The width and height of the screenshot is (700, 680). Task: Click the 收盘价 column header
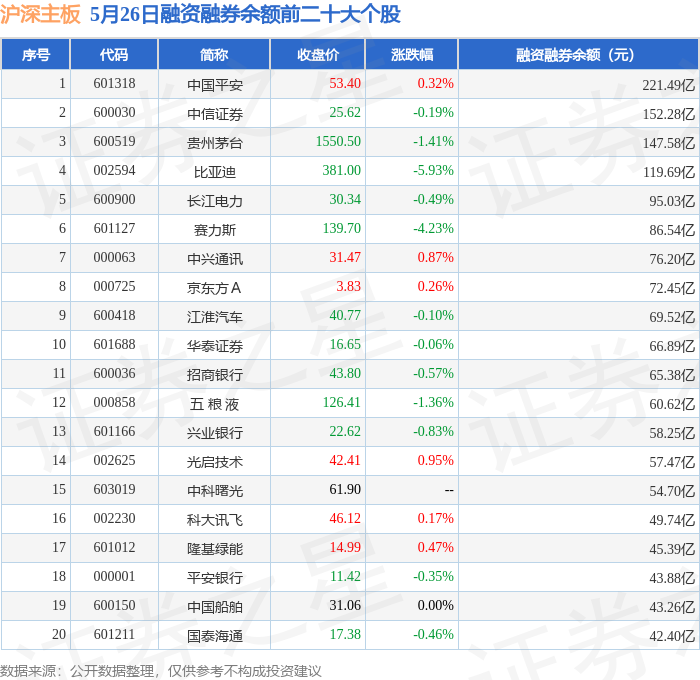point(318,54)
